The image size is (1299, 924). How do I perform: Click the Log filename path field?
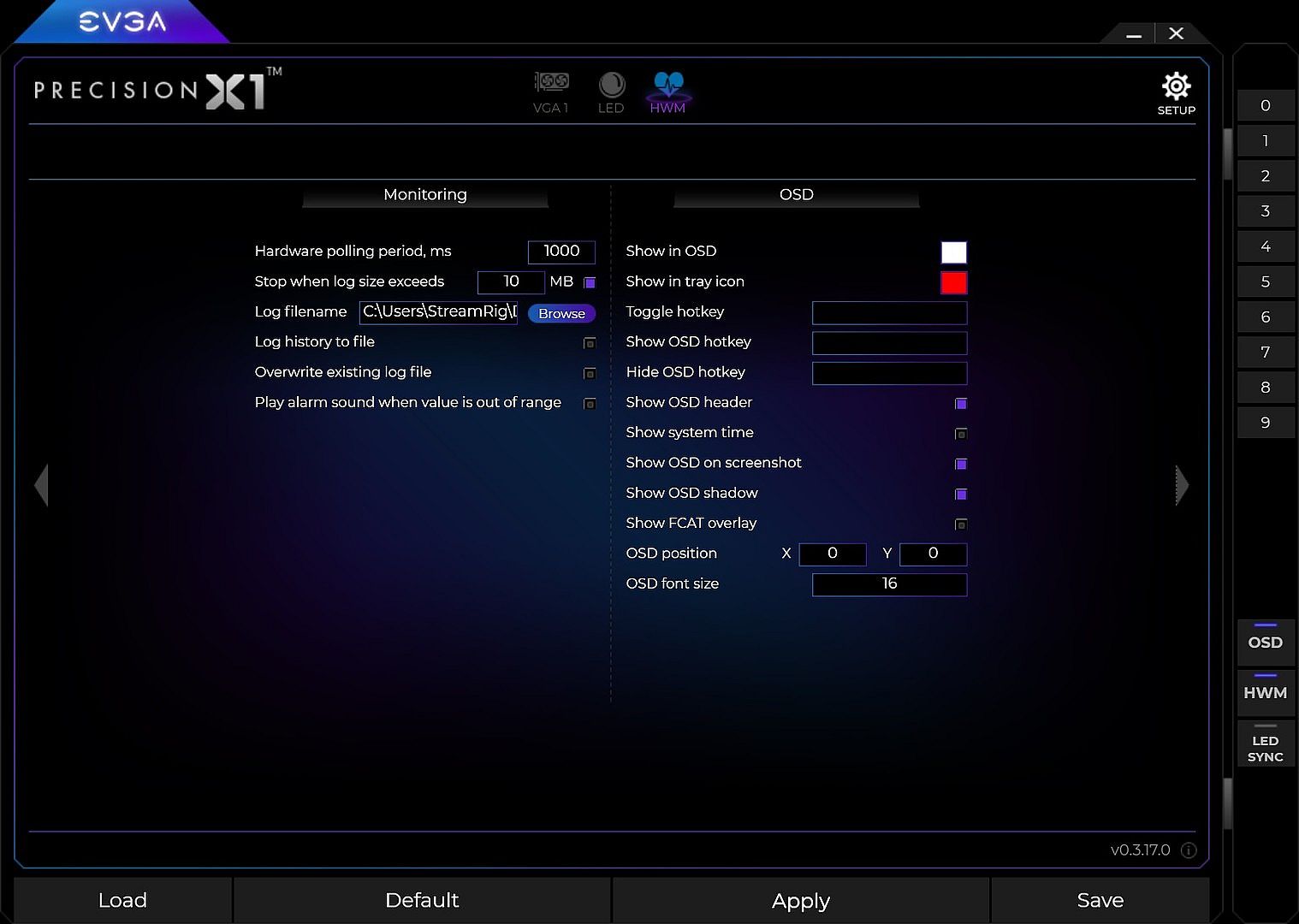click(x=438, y=312)
